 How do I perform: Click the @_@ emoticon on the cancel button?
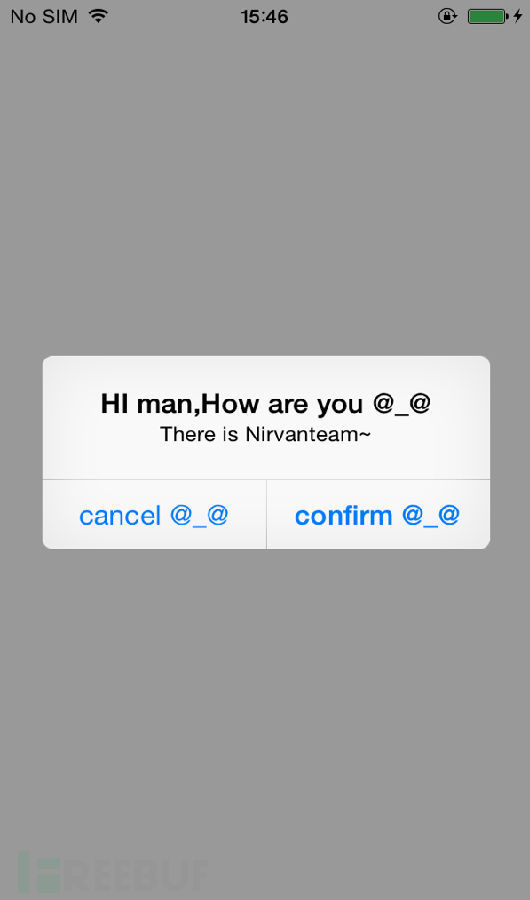point(199,515)
